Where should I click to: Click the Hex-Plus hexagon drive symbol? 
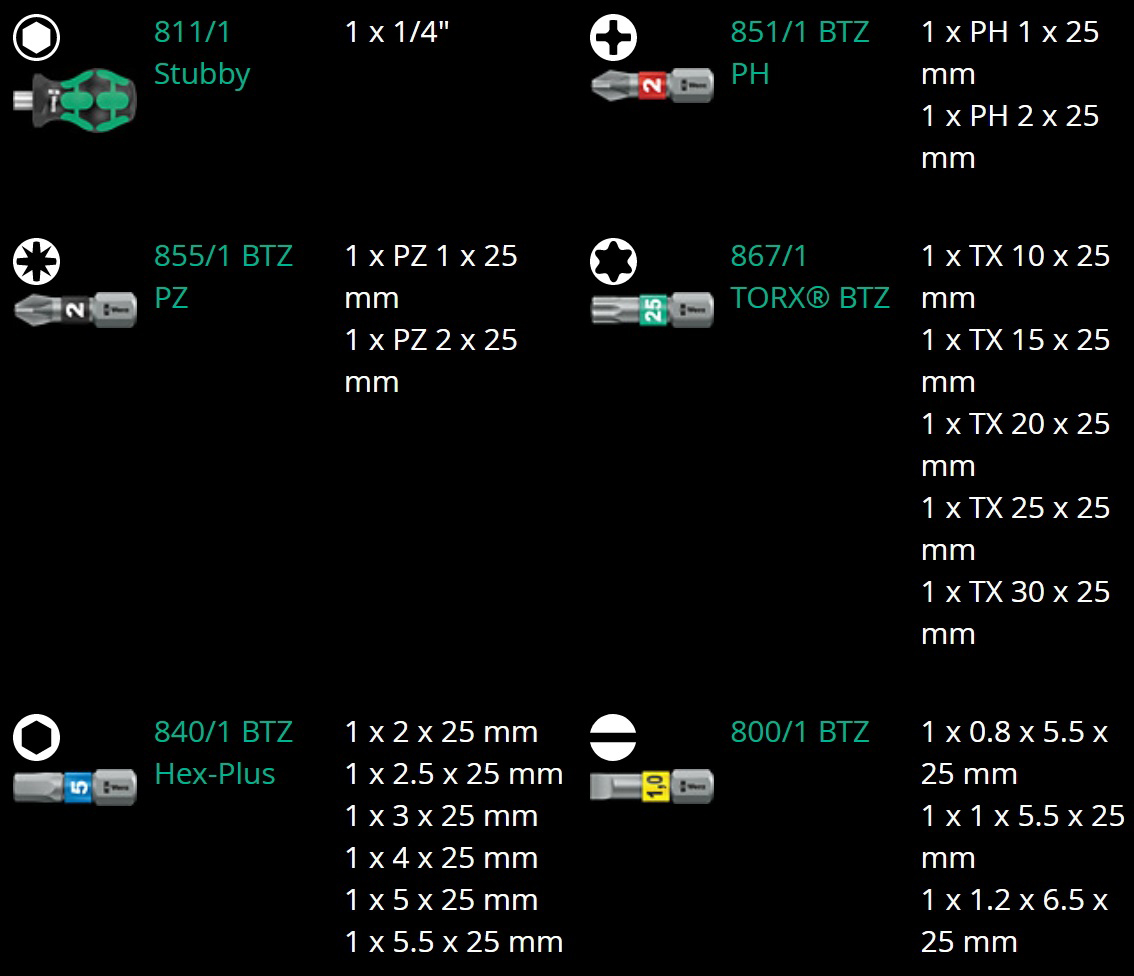tap(37, 738)
